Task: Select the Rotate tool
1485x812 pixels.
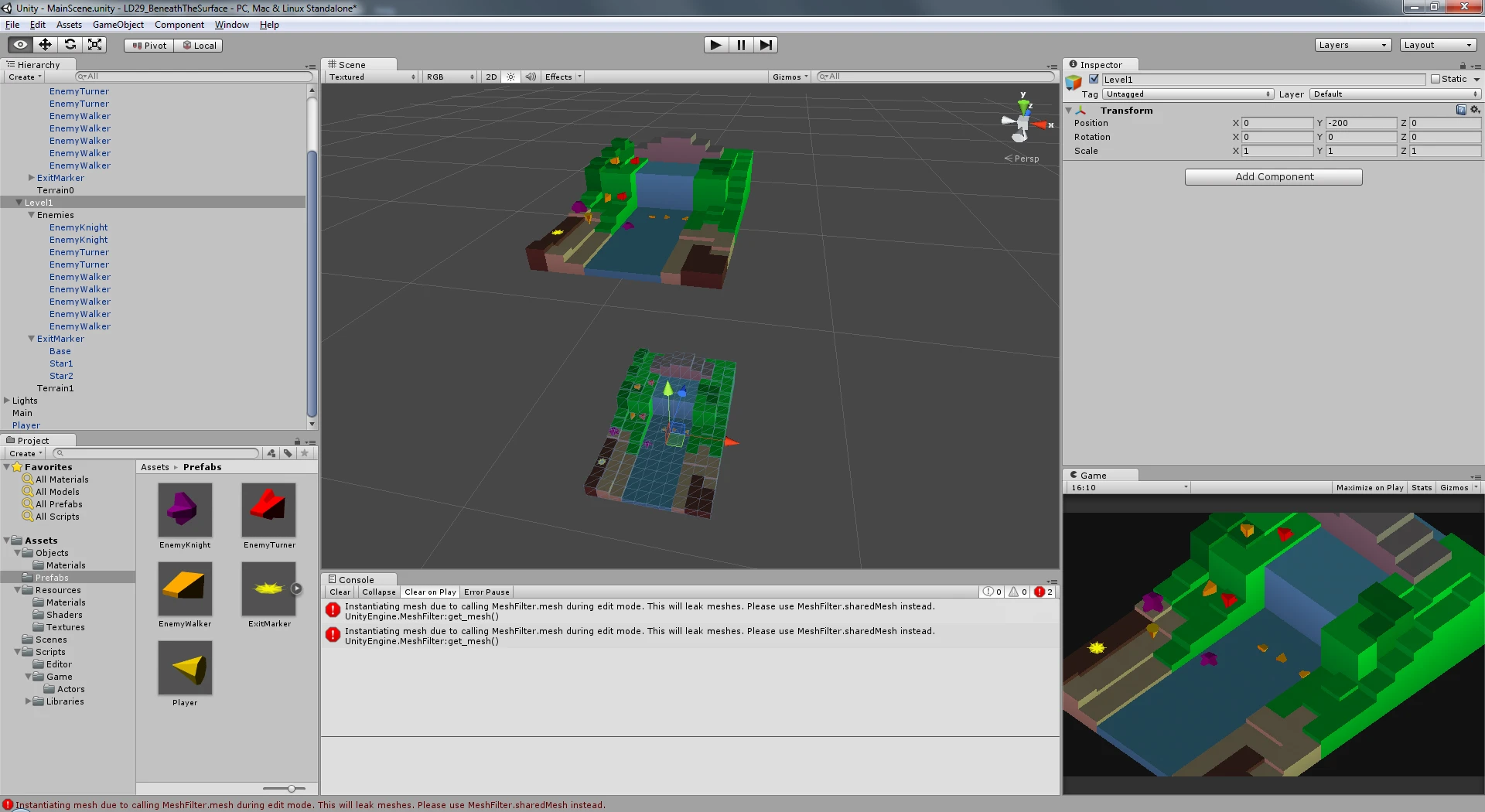Action: click(x=70, y=45)
